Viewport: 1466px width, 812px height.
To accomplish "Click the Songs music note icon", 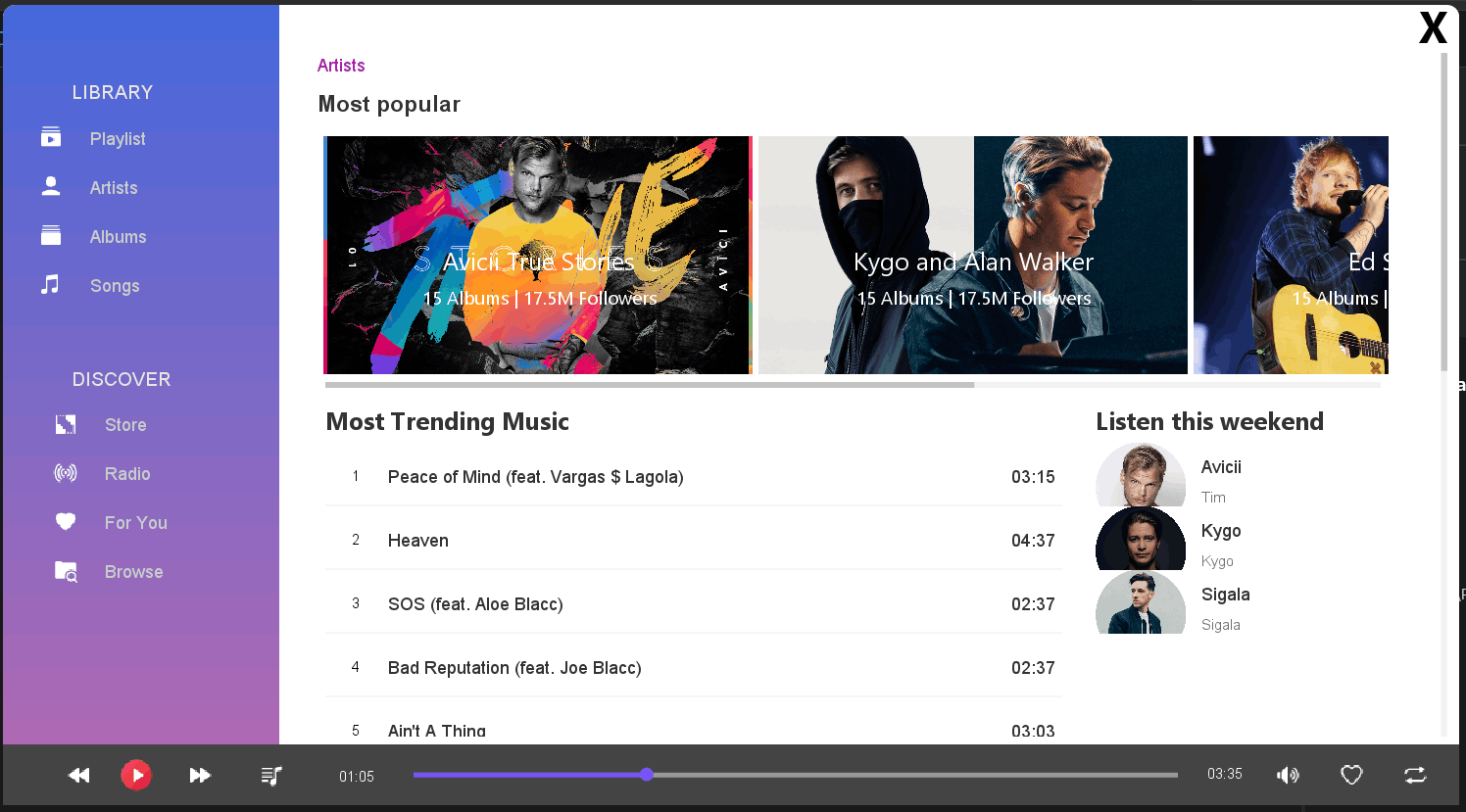I will point(51,285).
